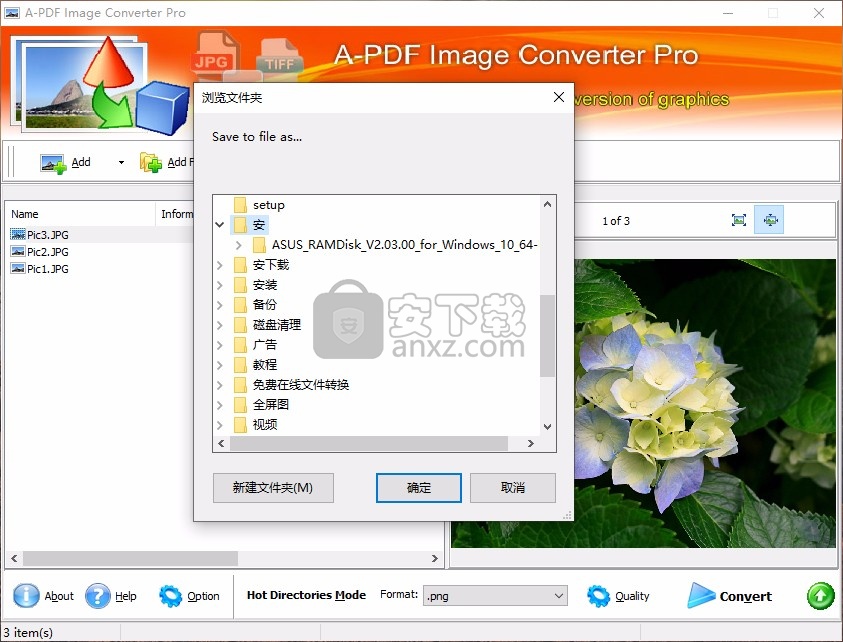843x642 pixels.
Task: Expand the 磁盘清理 folder
Action: point(220,325)
